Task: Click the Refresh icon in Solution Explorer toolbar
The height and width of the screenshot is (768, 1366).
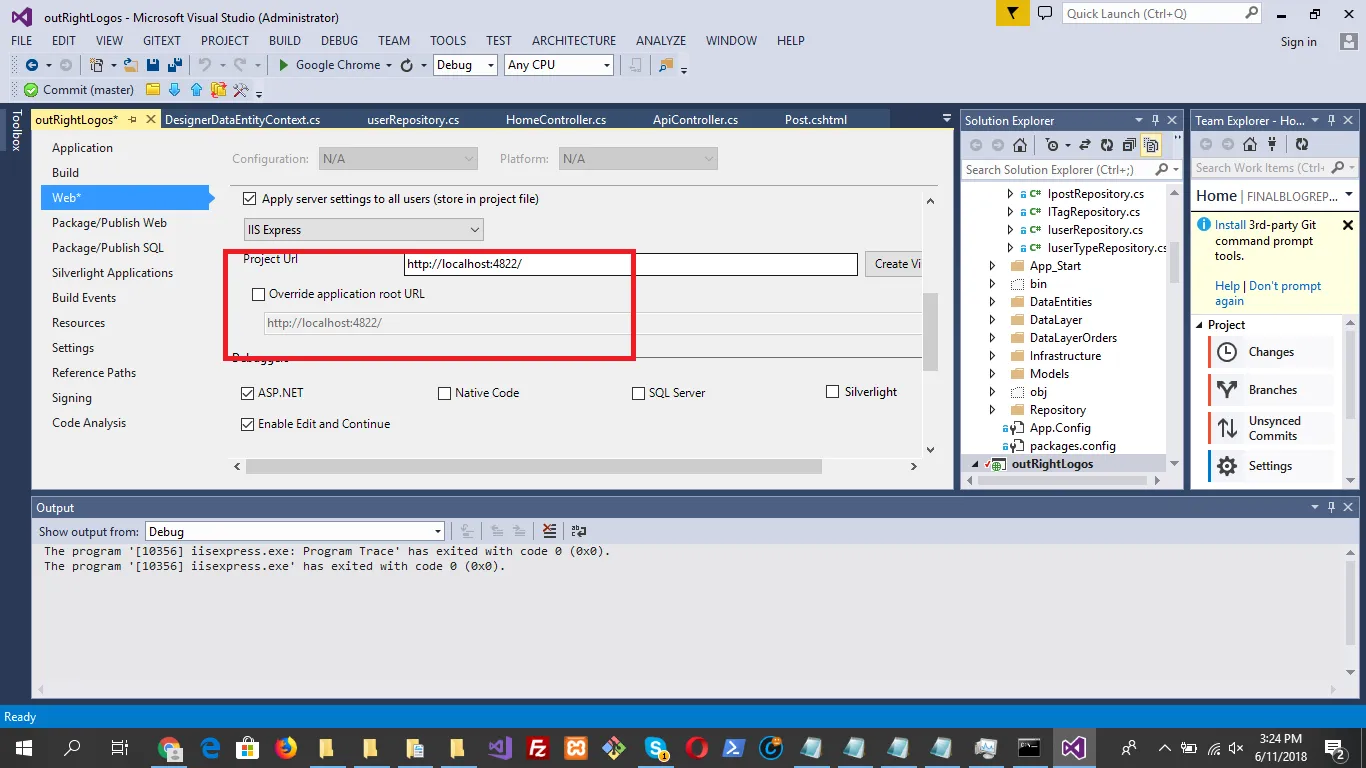Action: [1107, 145]
